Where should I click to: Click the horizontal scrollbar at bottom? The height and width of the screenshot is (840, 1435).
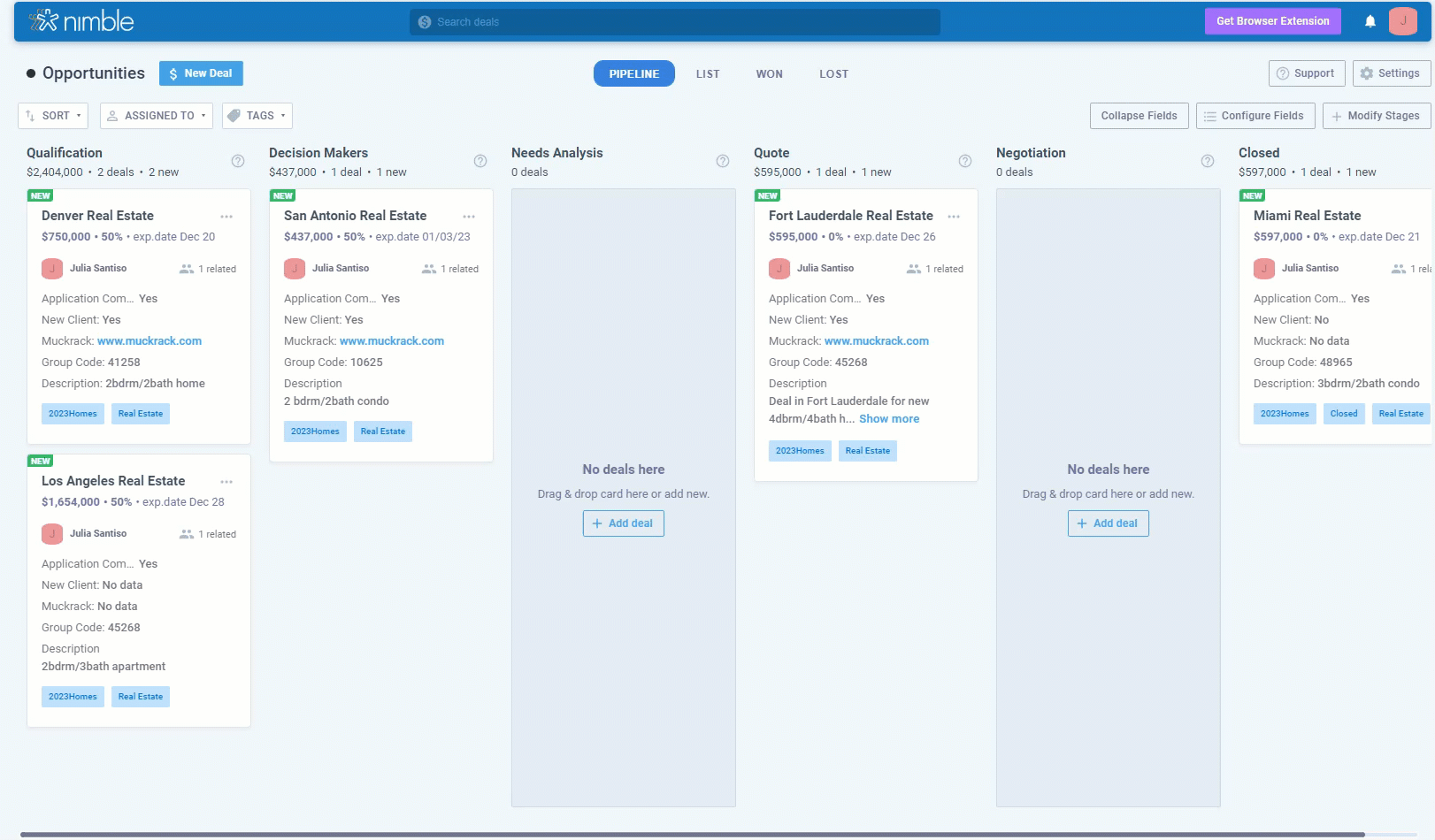pyautogui.click(x=692, y=834)
